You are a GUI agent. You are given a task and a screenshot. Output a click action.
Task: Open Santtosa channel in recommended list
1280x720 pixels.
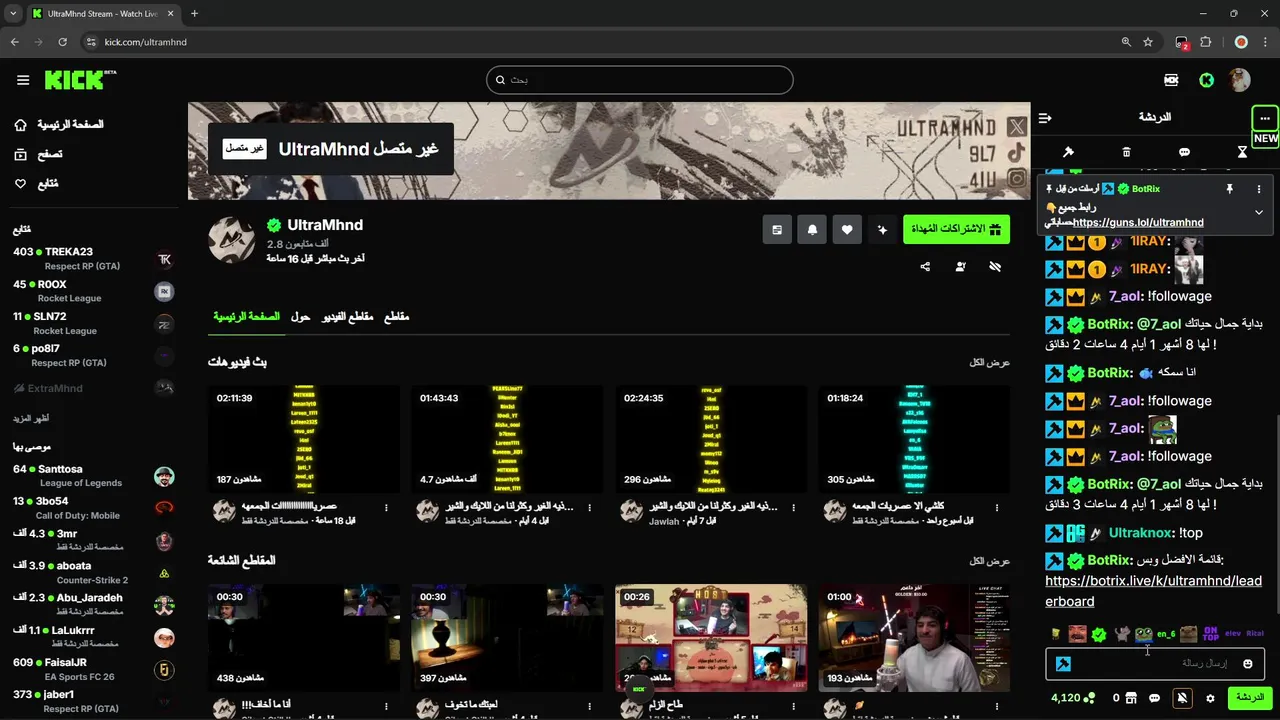[x=94, y=476]
